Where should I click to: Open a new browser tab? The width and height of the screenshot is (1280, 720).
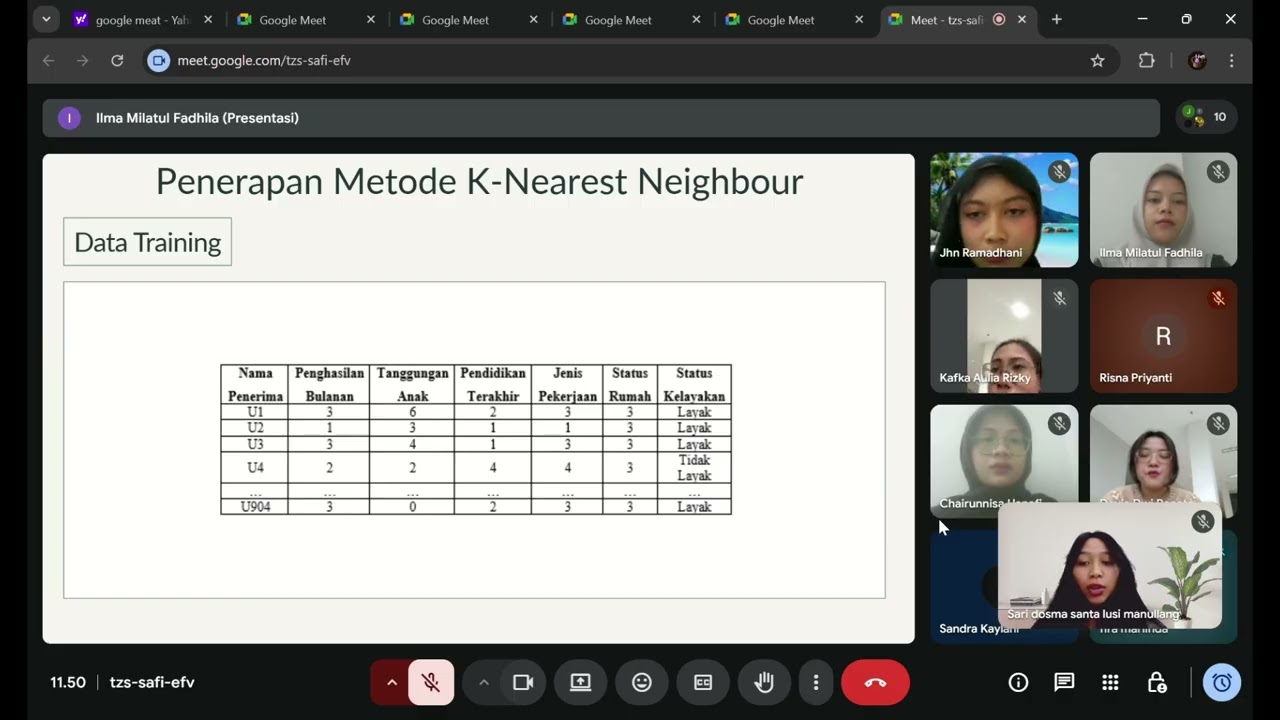click(x=1056, y=19)
